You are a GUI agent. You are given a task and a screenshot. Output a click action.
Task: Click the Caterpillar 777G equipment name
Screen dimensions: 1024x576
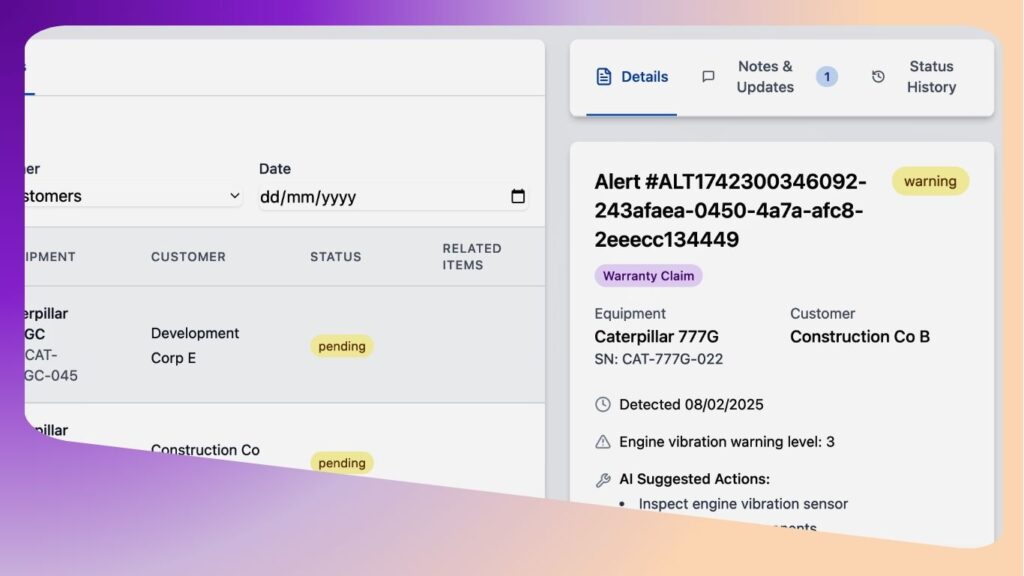(x=656, y=336)
